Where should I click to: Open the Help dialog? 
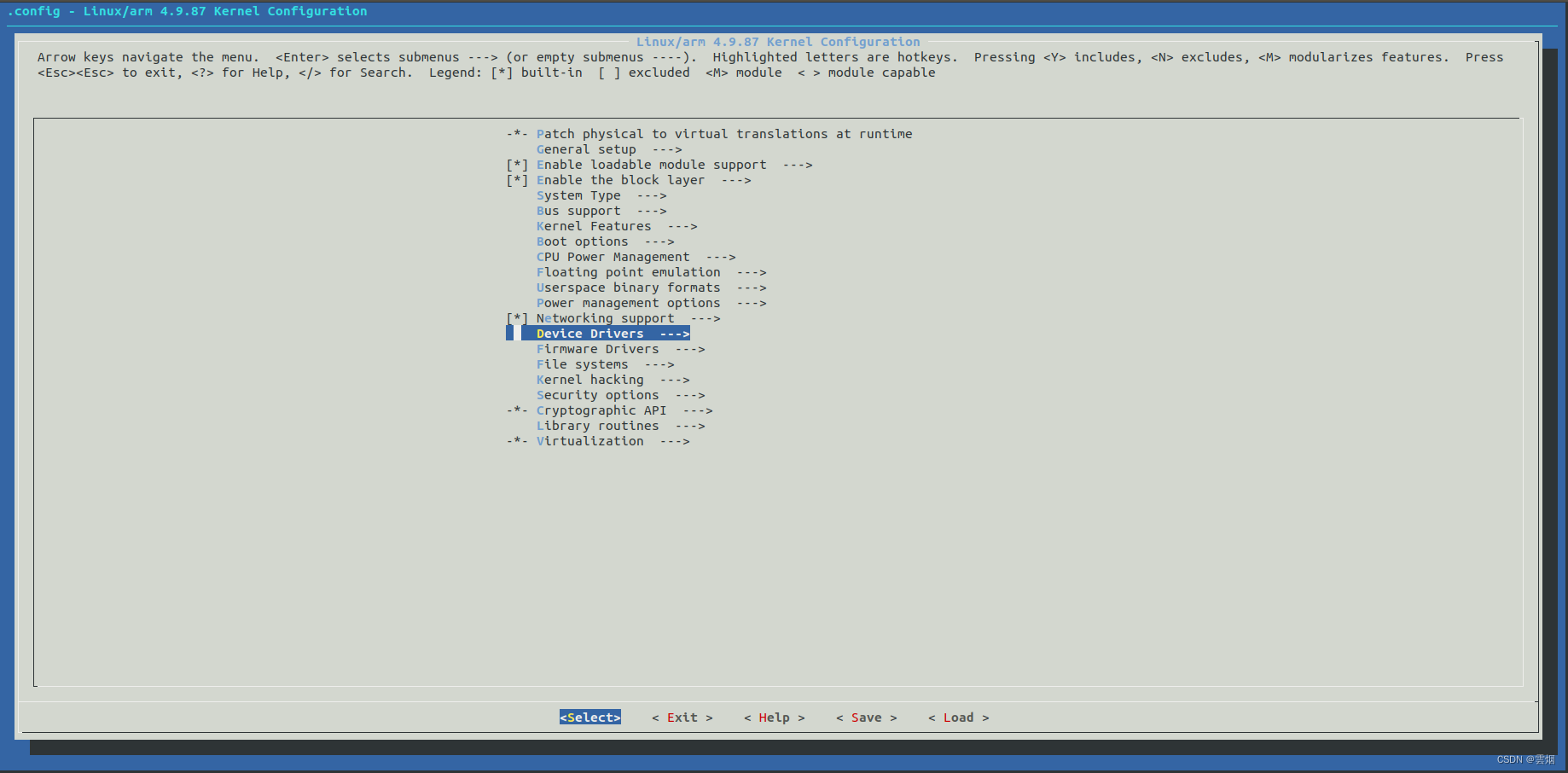(x=773, y=718)
